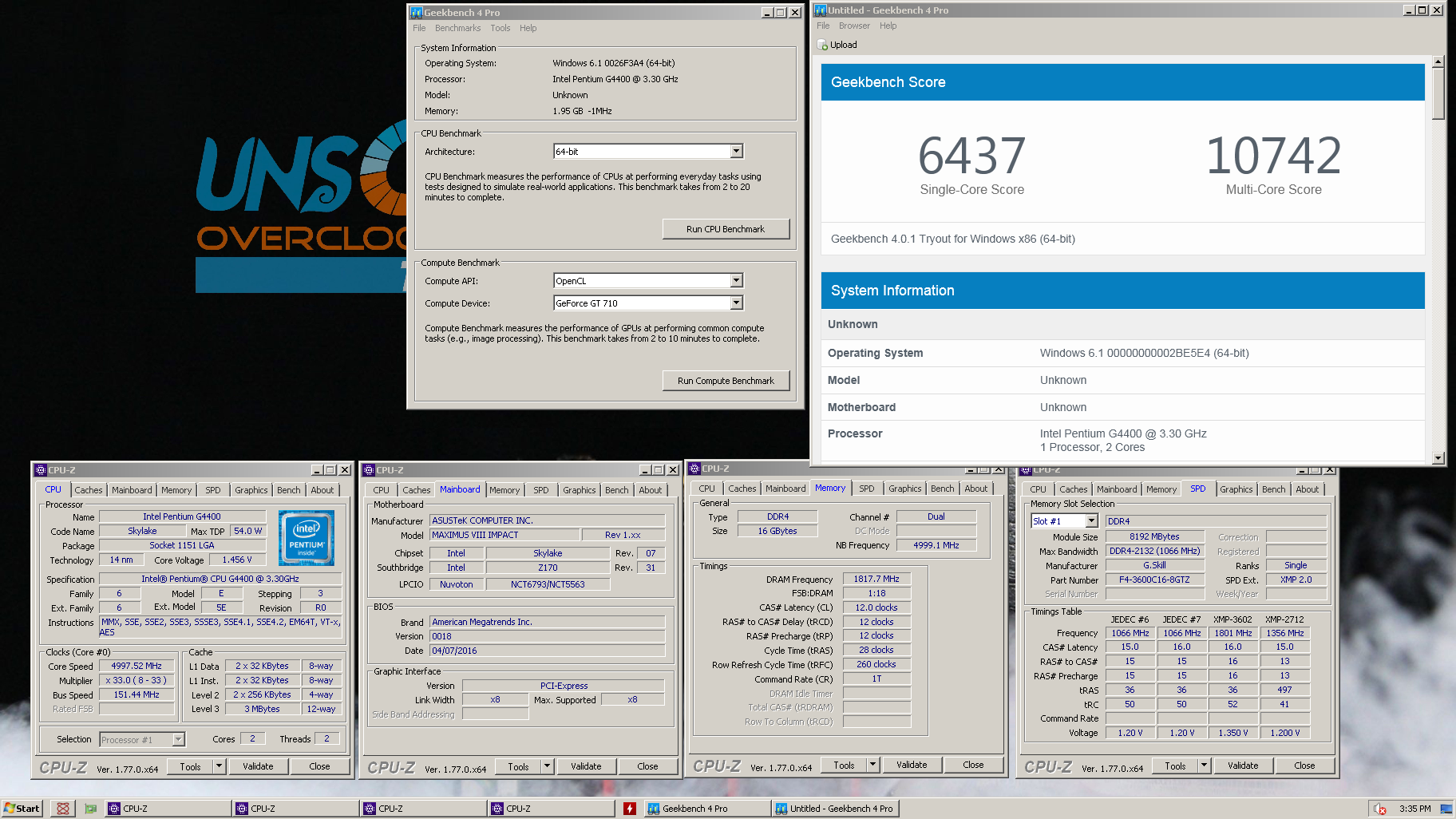Switch to Caches tab in first CPU-Z window
Screen dimensions: 1456x819
[x=89, y=490]
